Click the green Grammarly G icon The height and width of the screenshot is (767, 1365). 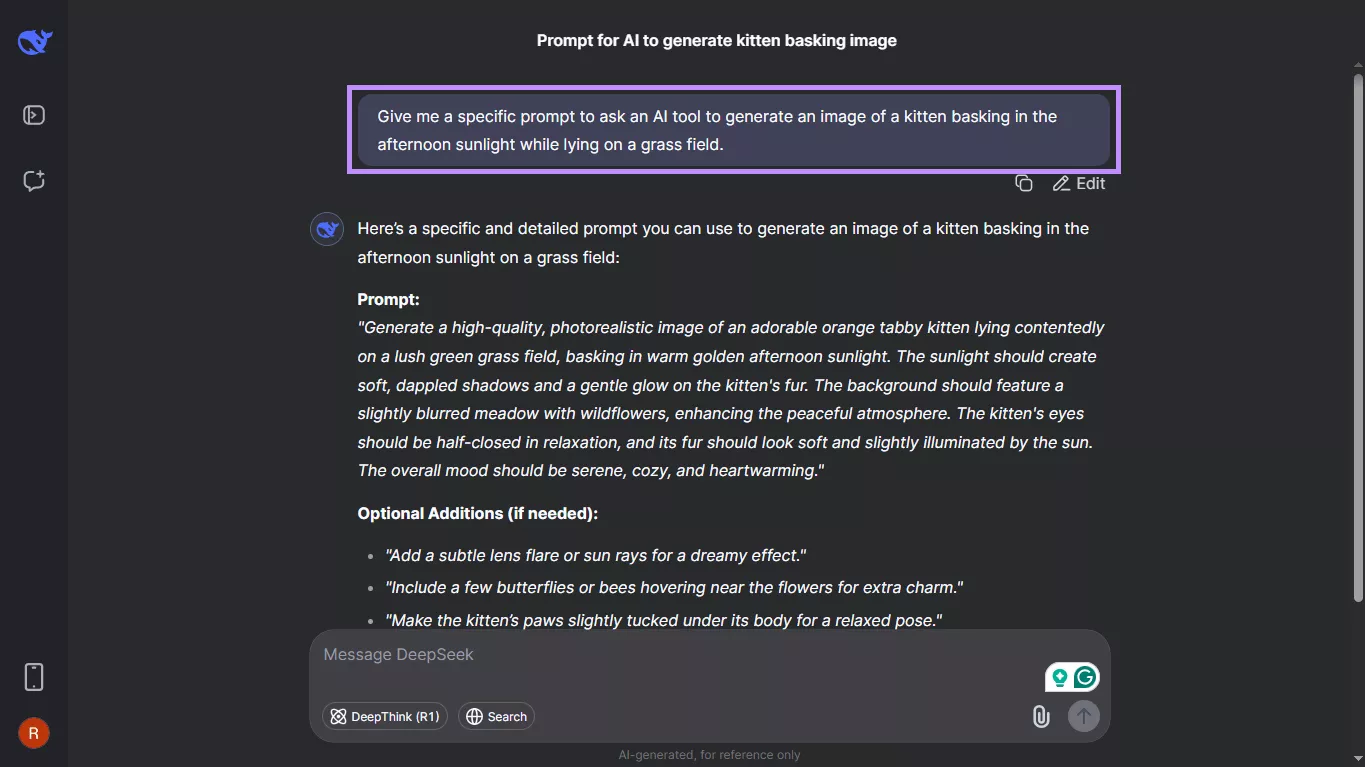pos(1085,678)
